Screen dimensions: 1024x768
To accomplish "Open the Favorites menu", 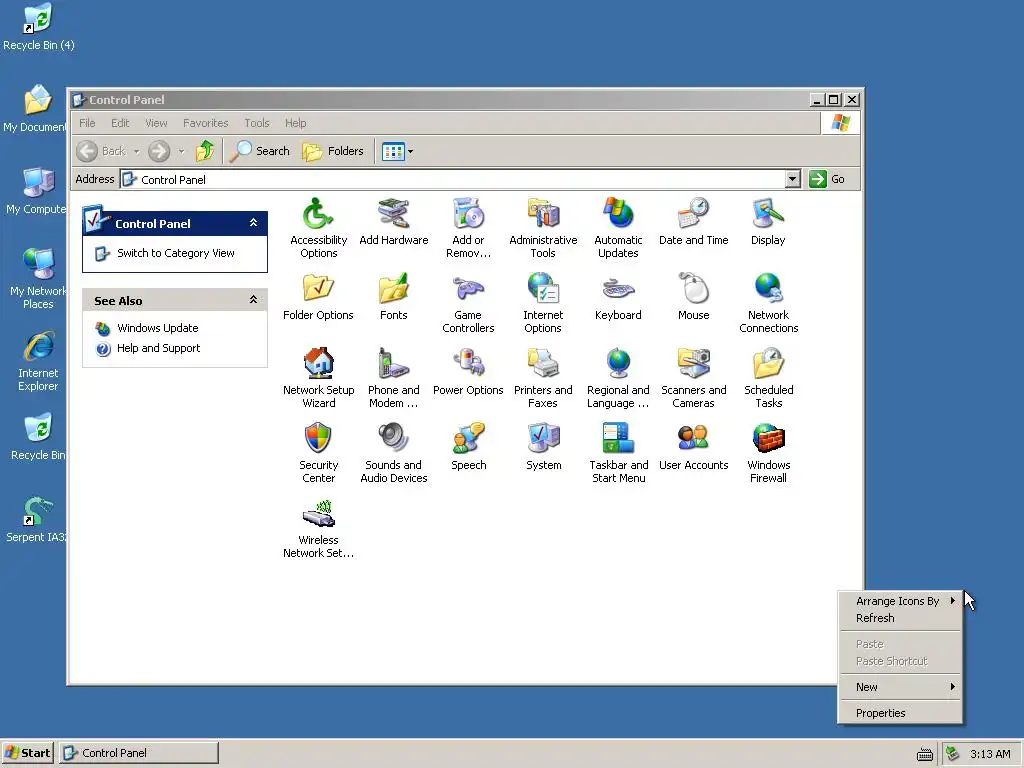I will pos(206,123).
